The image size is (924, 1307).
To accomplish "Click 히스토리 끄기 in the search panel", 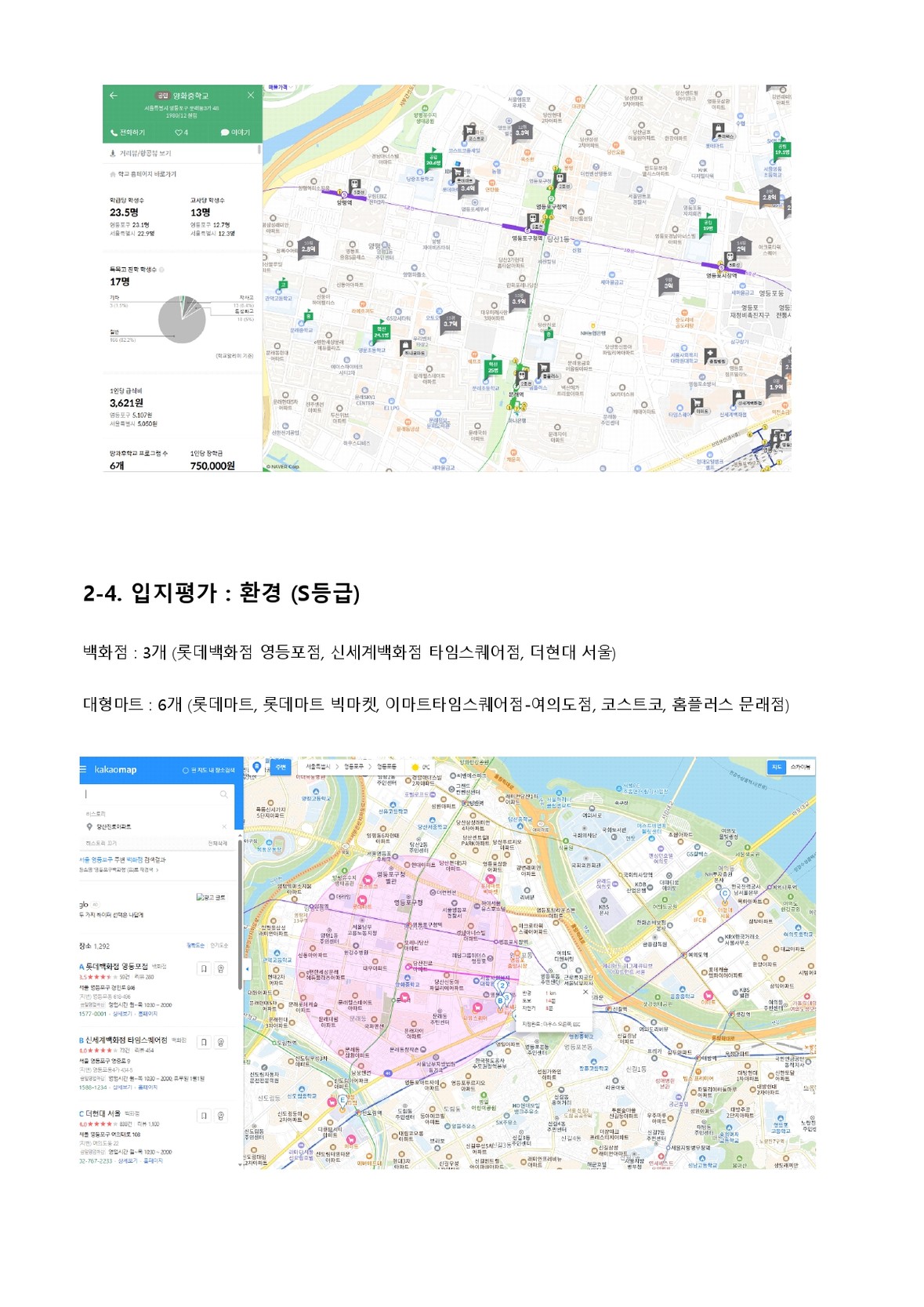I will [101, 843].
